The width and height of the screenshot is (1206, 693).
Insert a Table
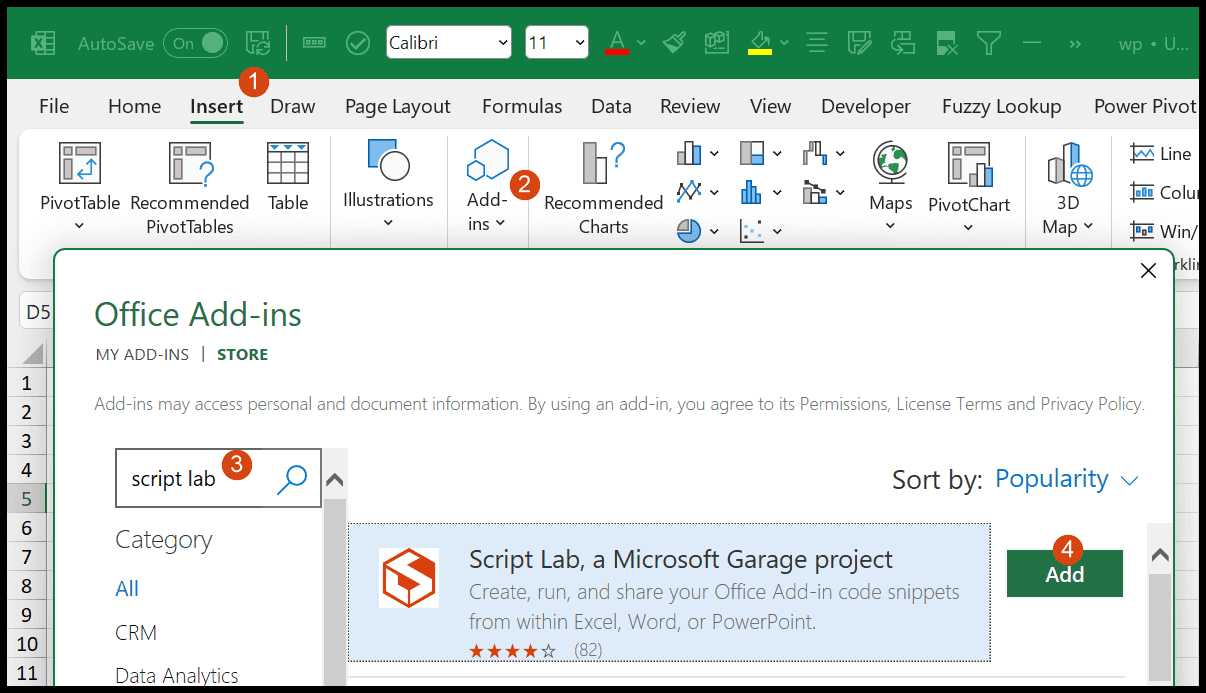[287, 180]
